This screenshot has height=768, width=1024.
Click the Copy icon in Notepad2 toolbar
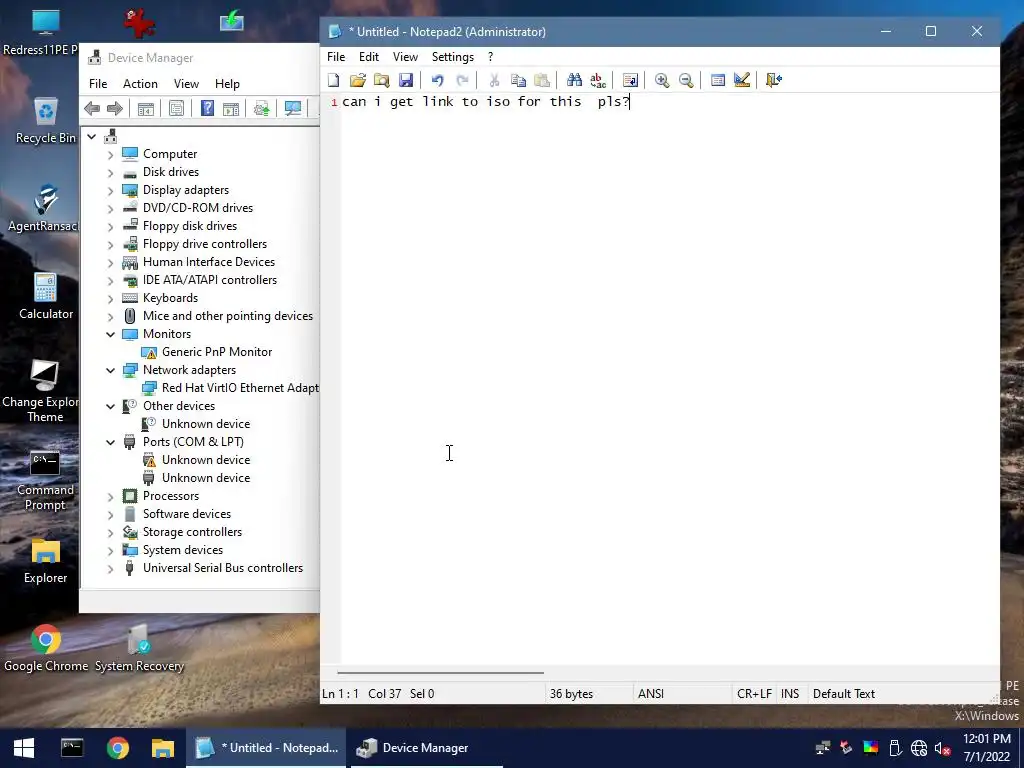click(518, 80)
